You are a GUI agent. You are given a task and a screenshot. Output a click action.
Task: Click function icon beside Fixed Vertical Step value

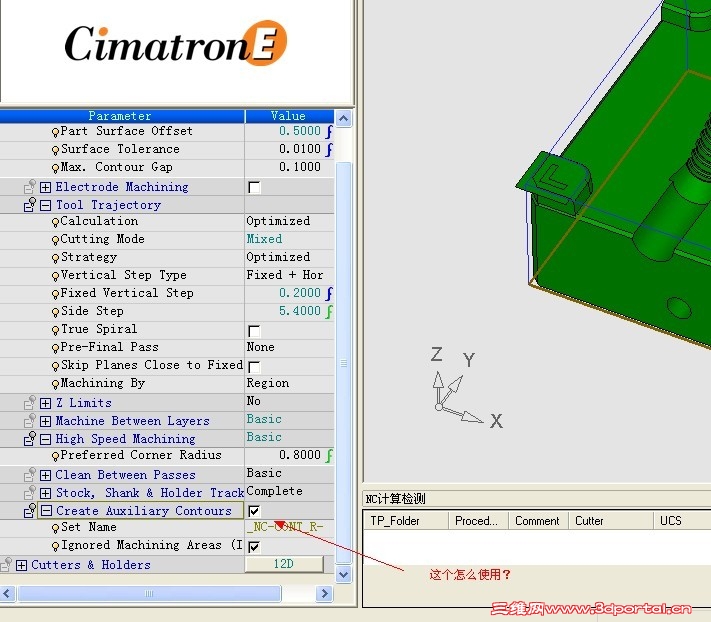click(x=329, y=293)
